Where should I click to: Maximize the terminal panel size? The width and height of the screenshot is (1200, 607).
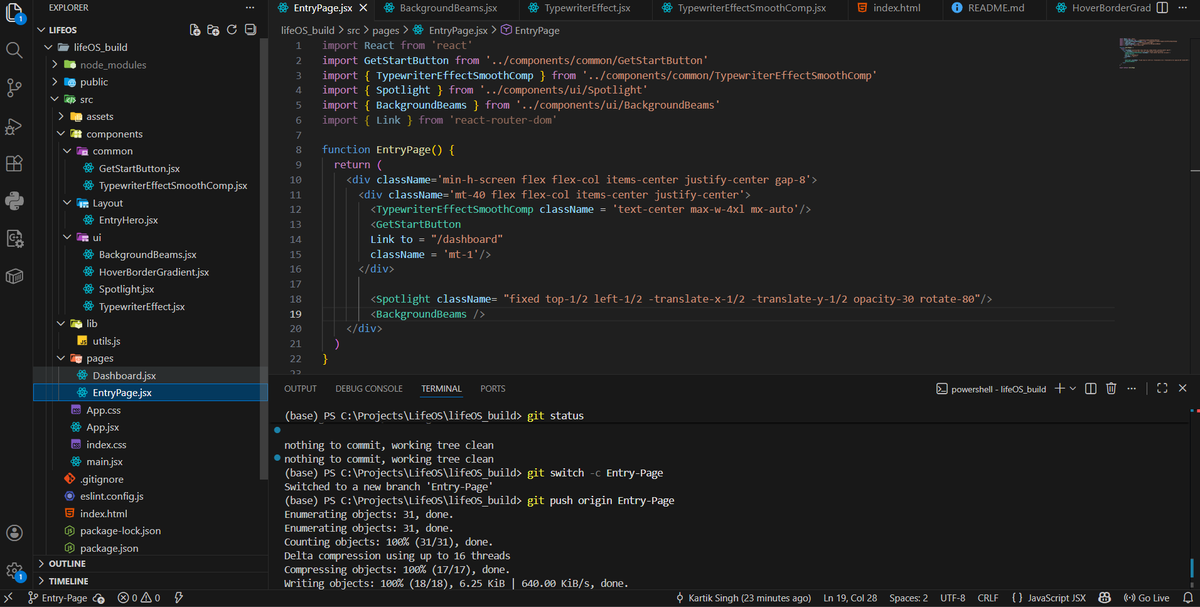(1162, 388)
